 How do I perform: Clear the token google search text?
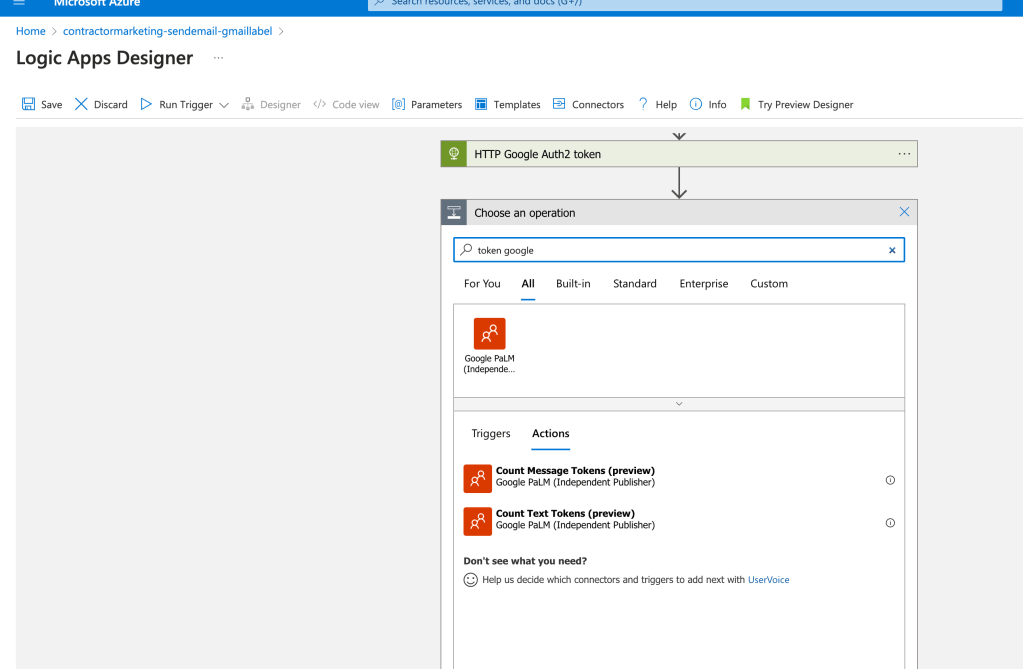[x=892, y=251]
